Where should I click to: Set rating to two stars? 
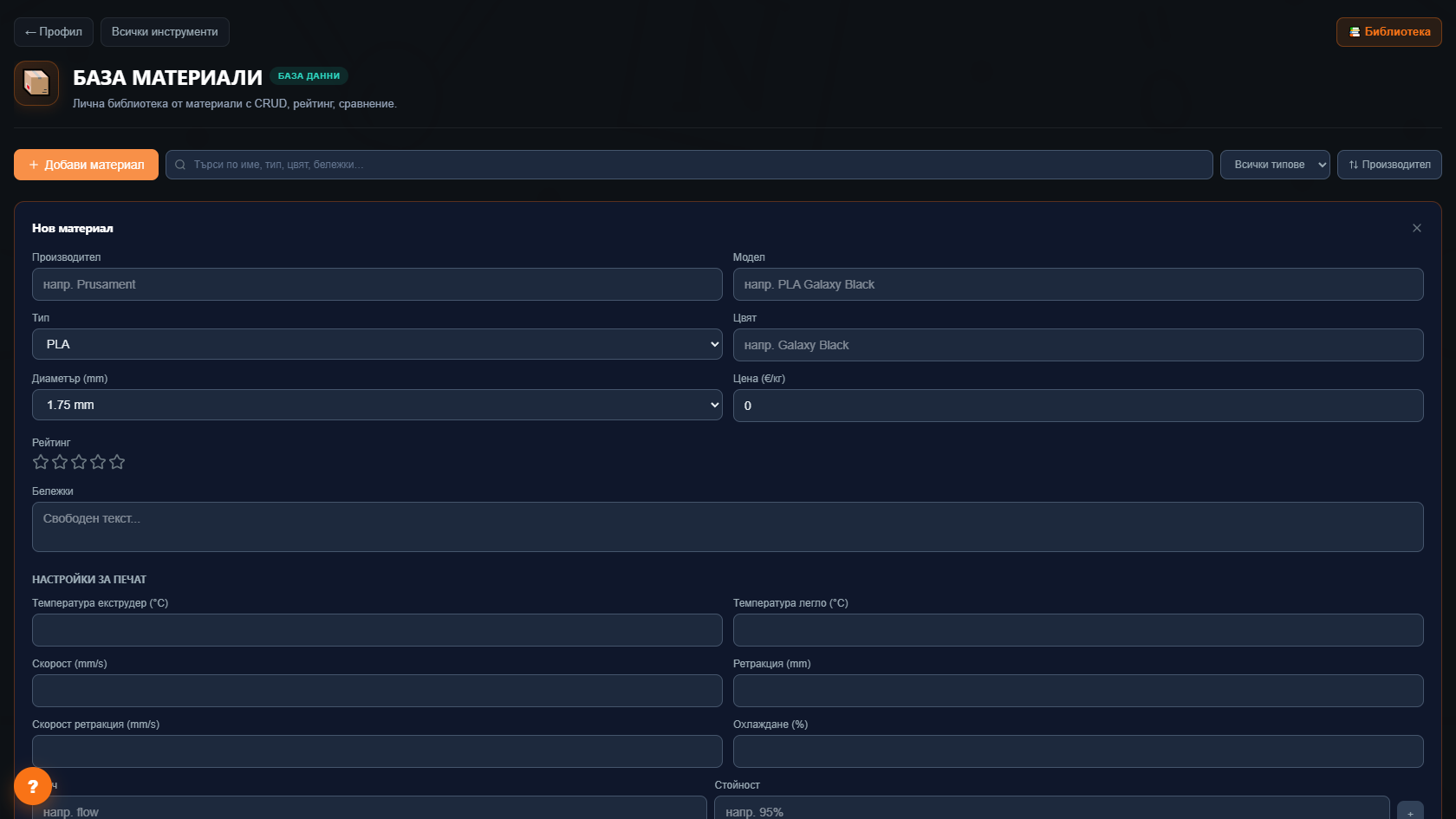60,462
